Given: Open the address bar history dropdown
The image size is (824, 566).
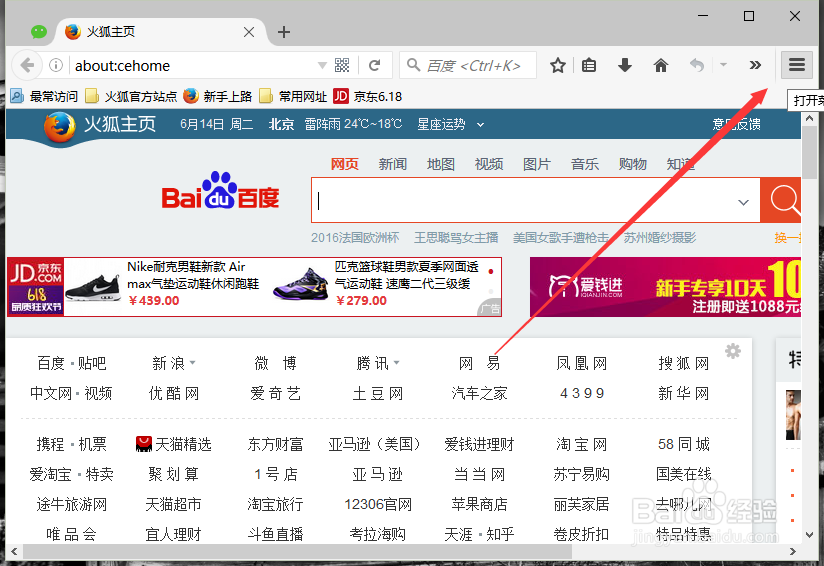Looking at the screenshot, I should pos(322,65).
